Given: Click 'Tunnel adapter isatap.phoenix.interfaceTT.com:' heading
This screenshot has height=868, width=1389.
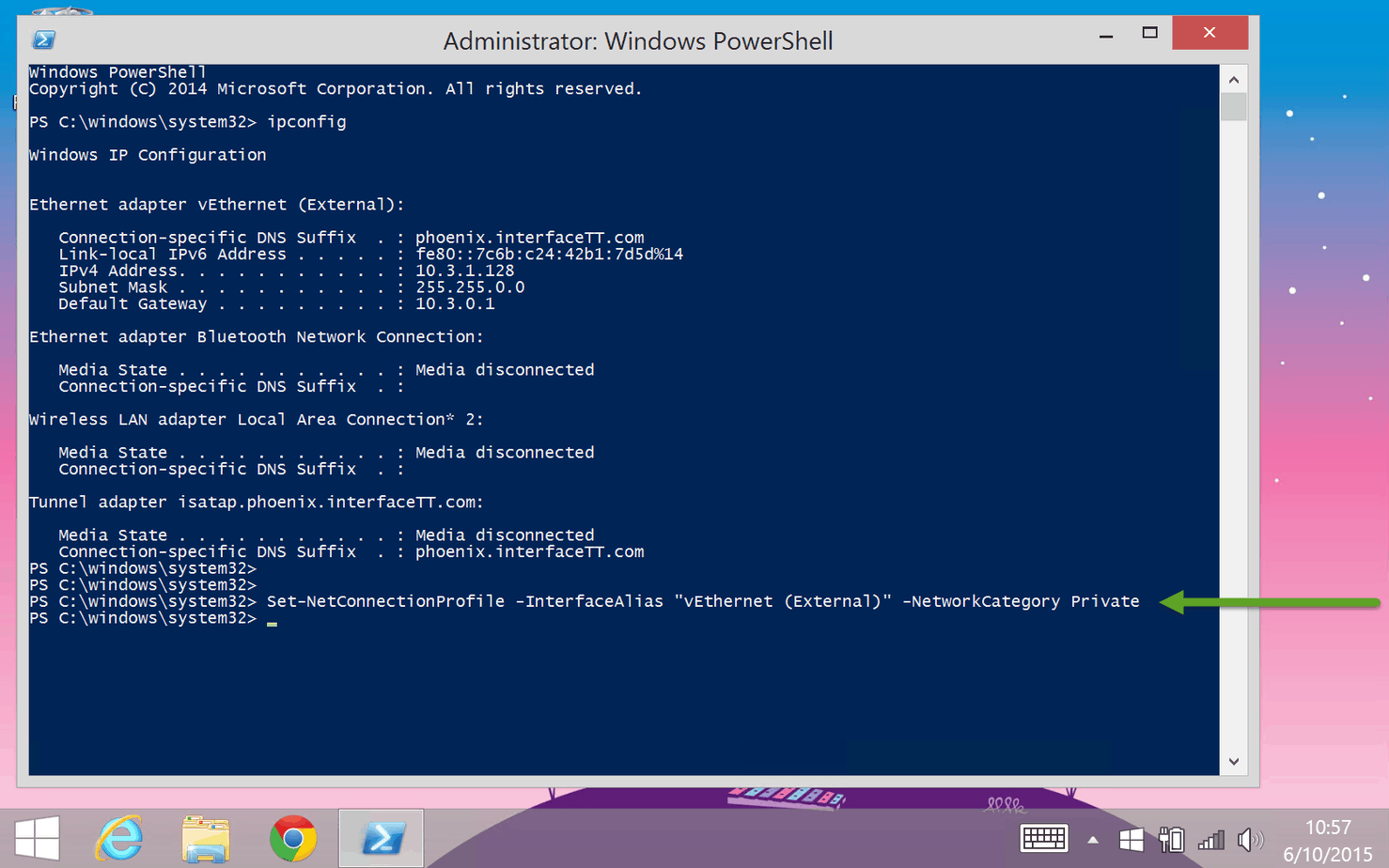Looking at the screenshot, I should coord(257,503).
